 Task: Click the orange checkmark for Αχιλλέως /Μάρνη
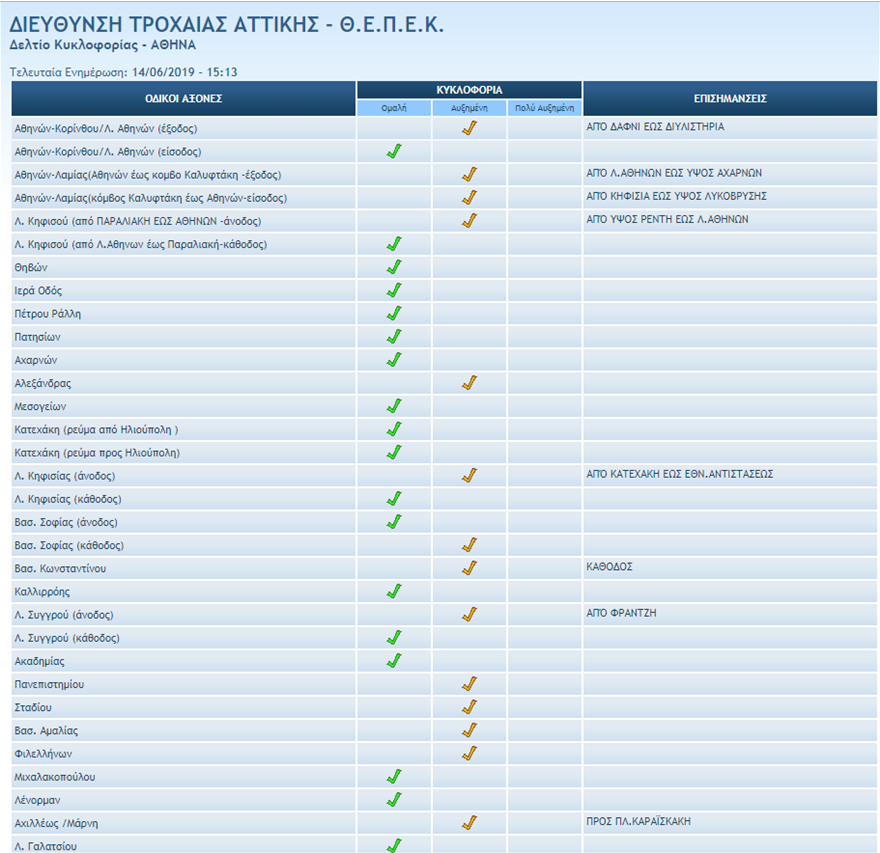[469, 823]
